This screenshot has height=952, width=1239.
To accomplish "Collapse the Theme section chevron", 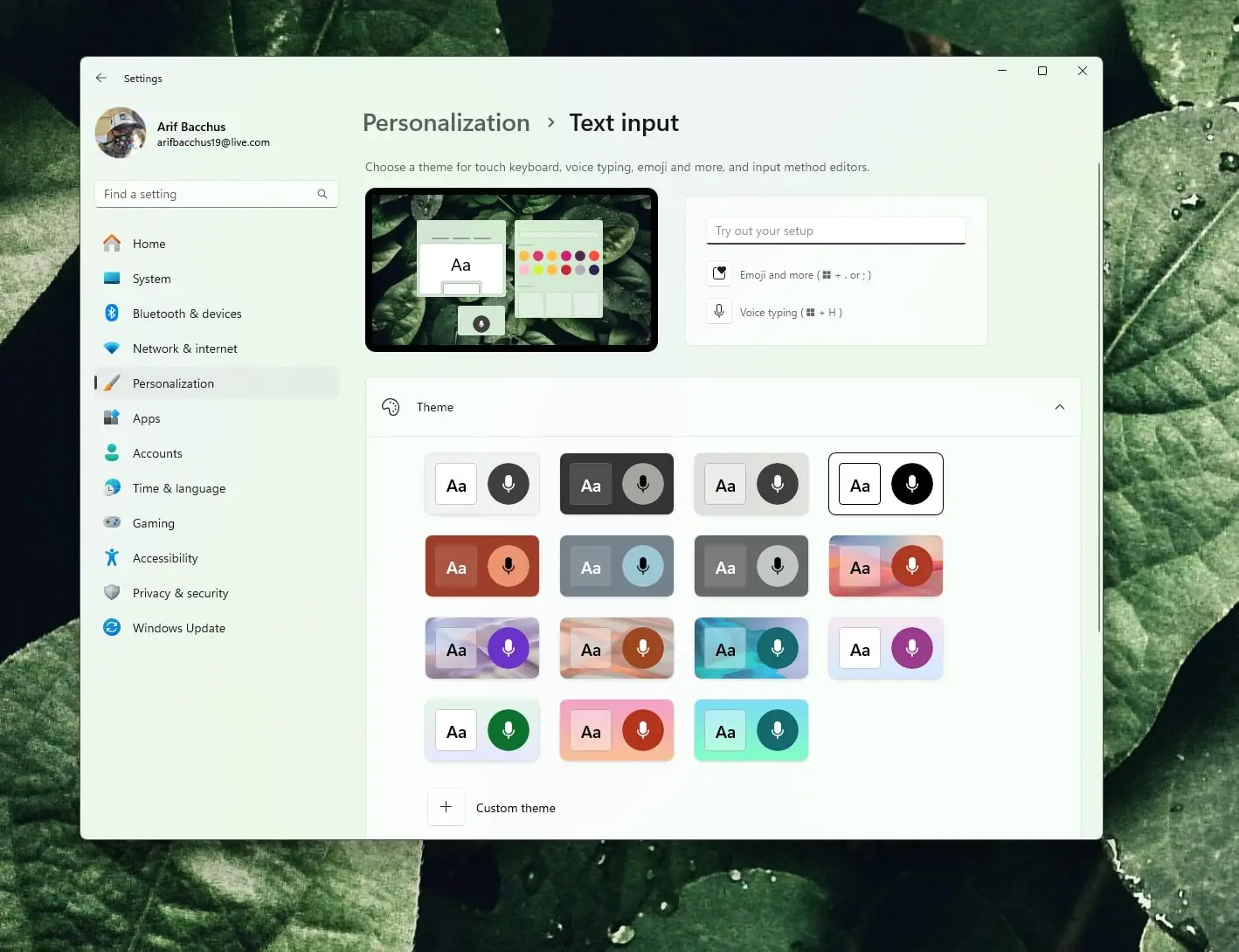I will (x=1059, y=407).
